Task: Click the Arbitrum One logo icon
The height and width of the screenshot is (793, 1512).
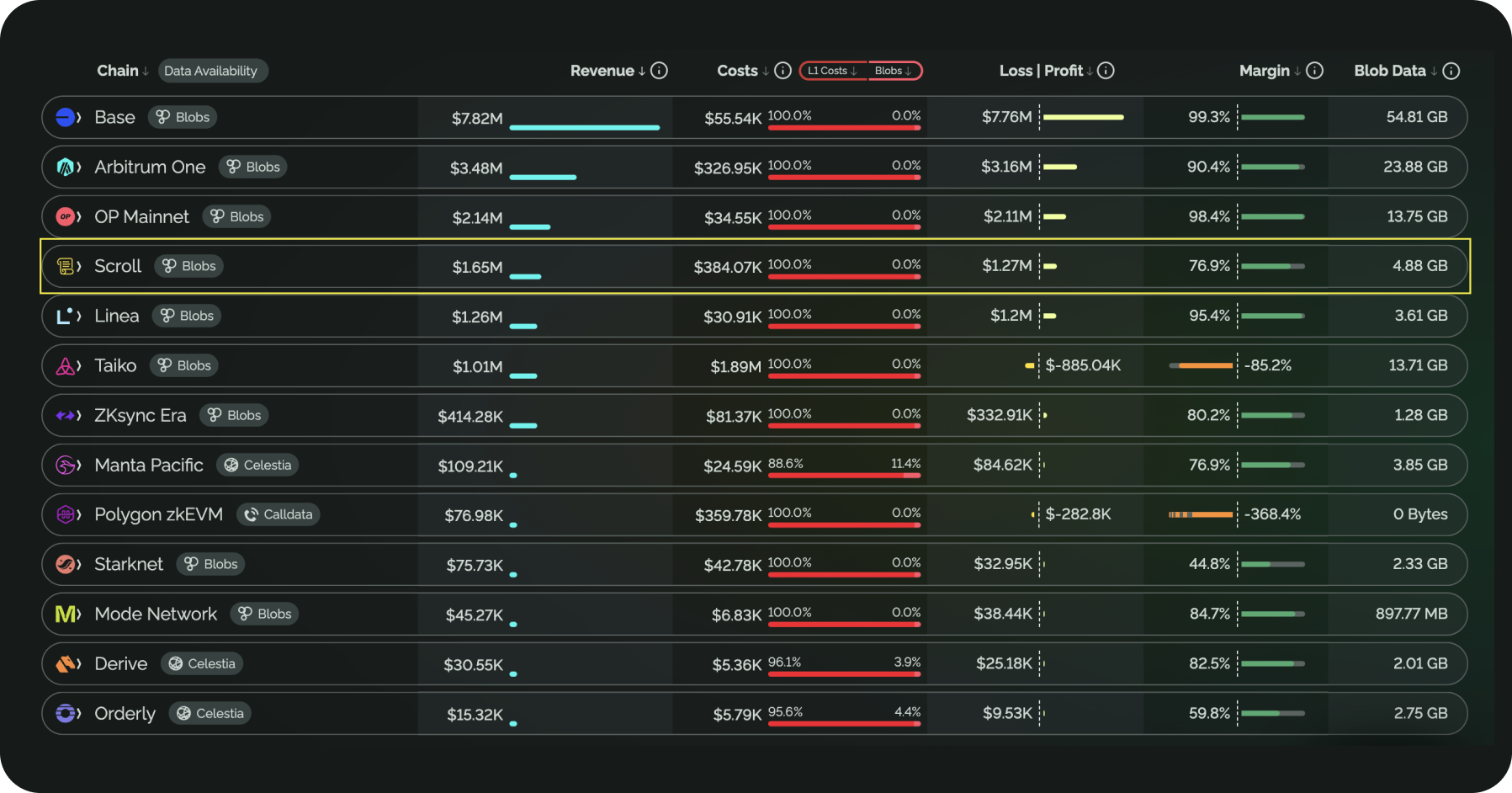Action: point(65,168)
